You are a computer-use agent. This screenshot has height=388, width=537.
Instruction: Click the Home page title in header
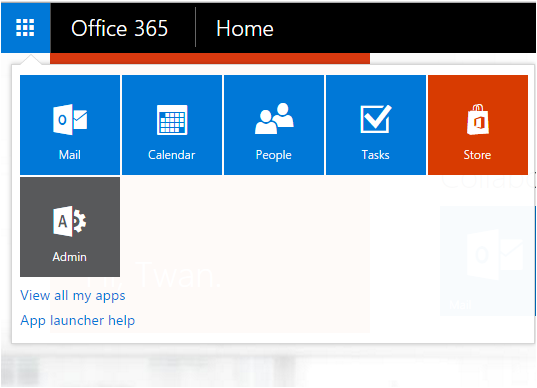[245, 28]
